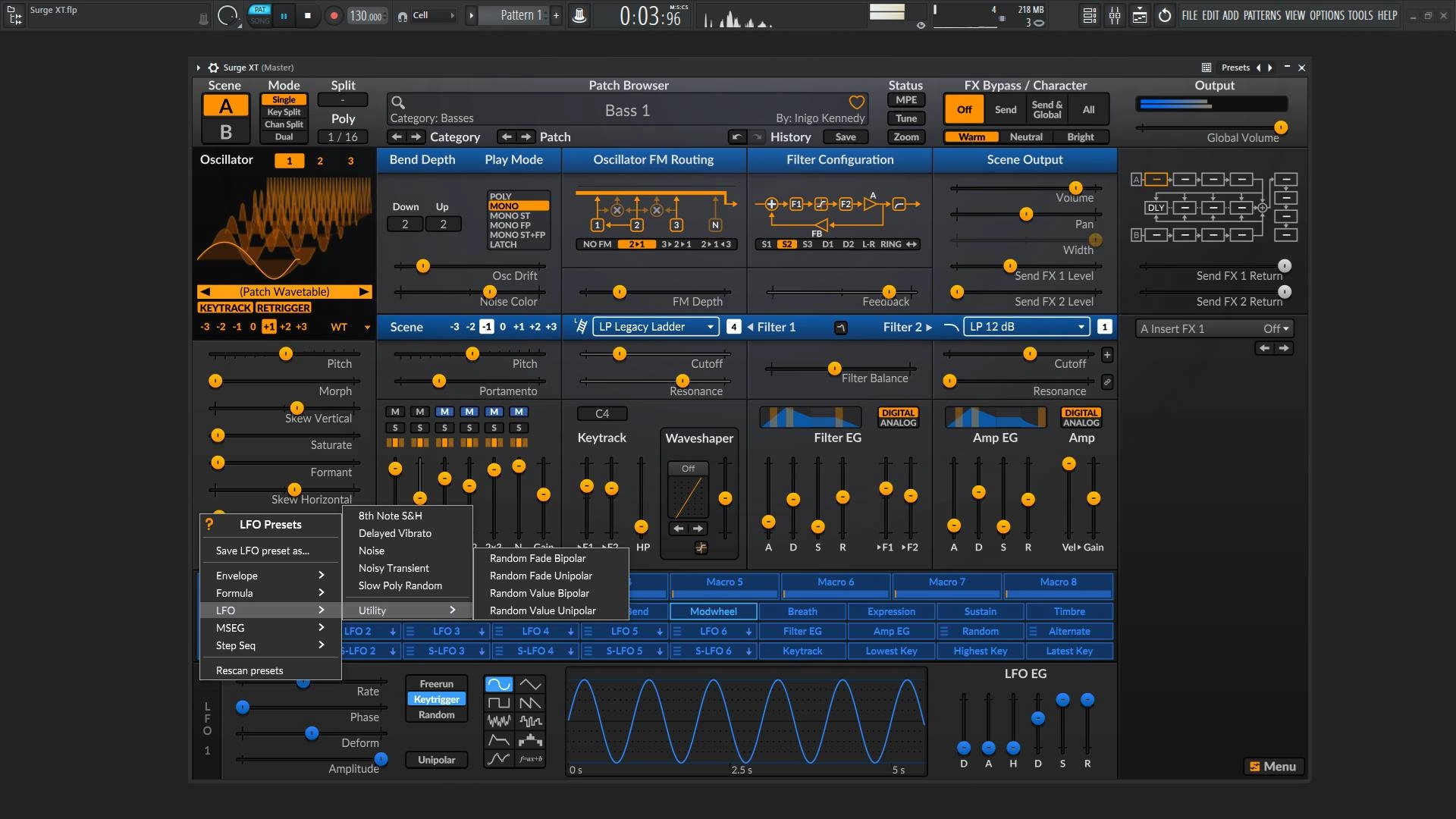Click the filter 2 plus button
This screenshot has width=1456, height=819.
tap(1107, 355)
